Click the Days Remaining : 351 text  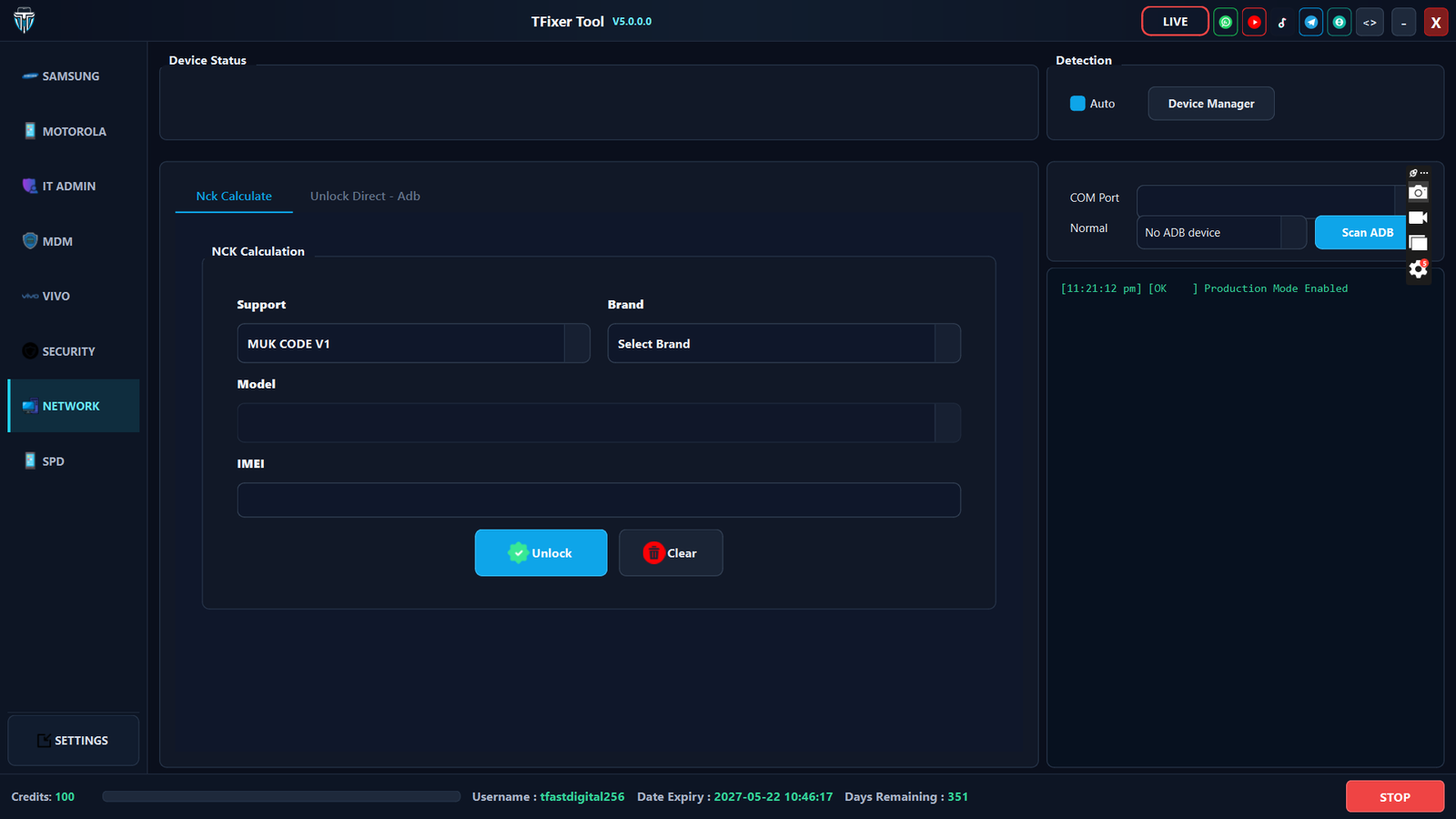coord(906,796)
